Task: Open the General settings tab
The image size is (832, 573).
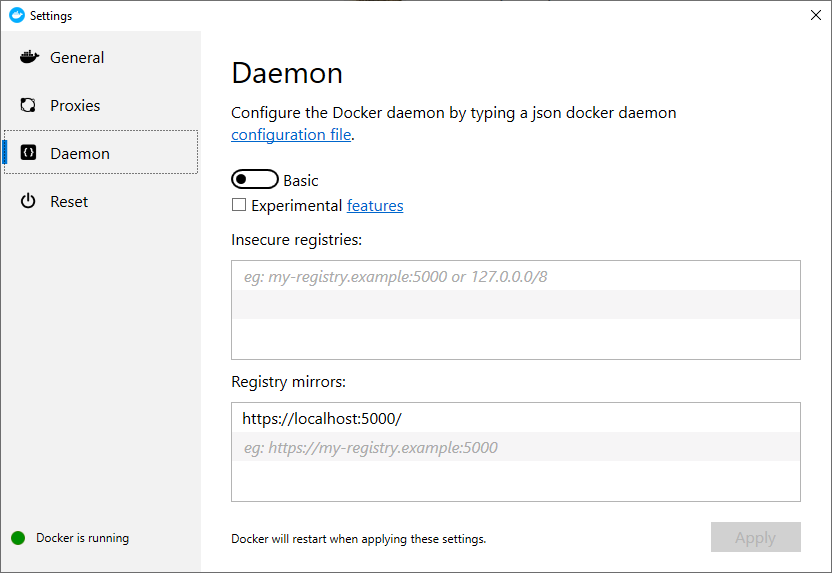Action: [77, 57]
